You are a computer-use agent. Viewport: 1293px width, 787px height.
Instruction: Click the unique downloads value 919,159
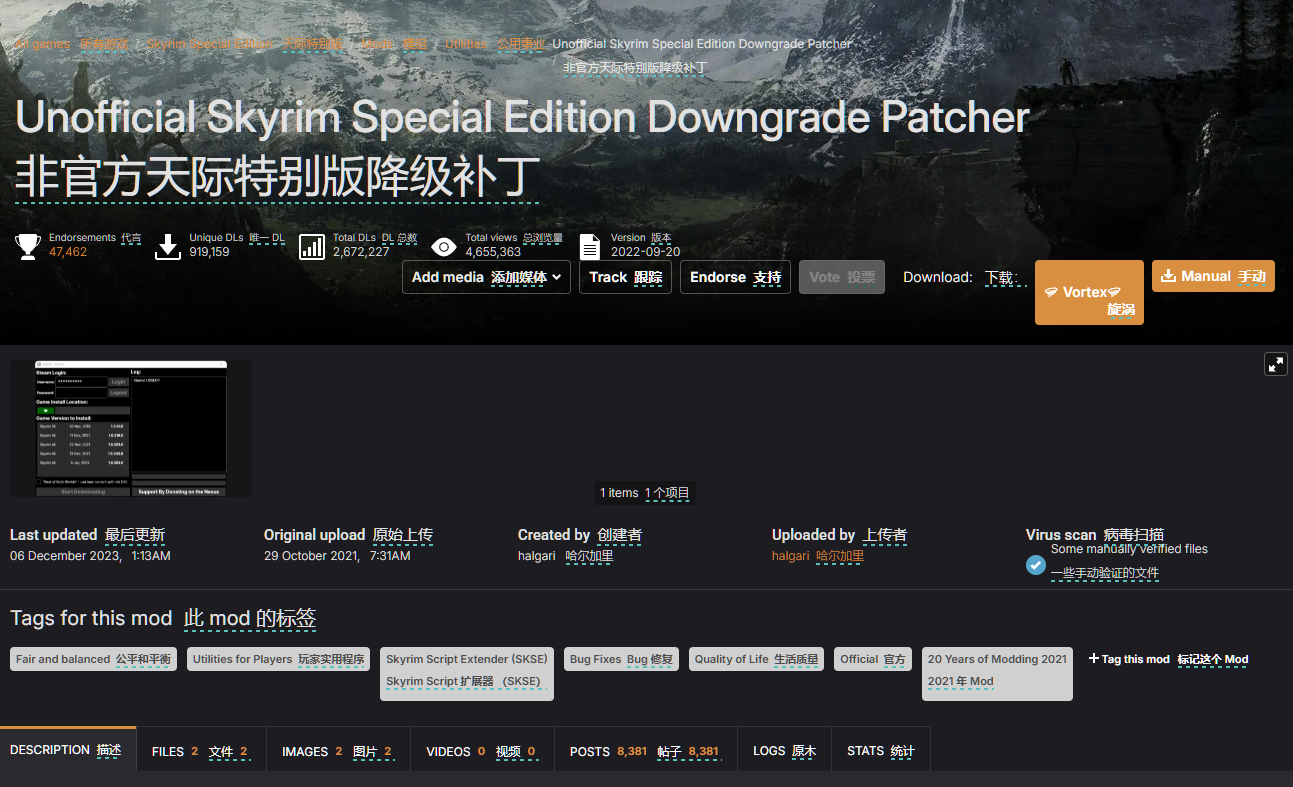click(x=209, y=252)
